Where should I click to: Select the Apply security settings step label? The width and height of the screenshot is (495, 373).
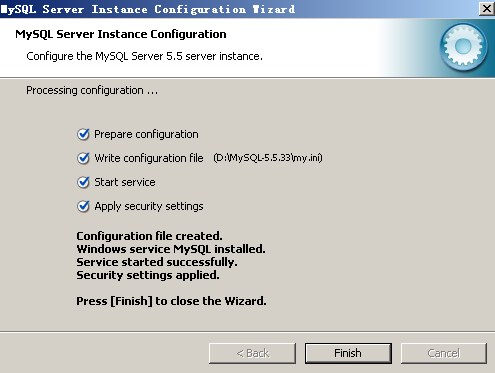(149, 206)
